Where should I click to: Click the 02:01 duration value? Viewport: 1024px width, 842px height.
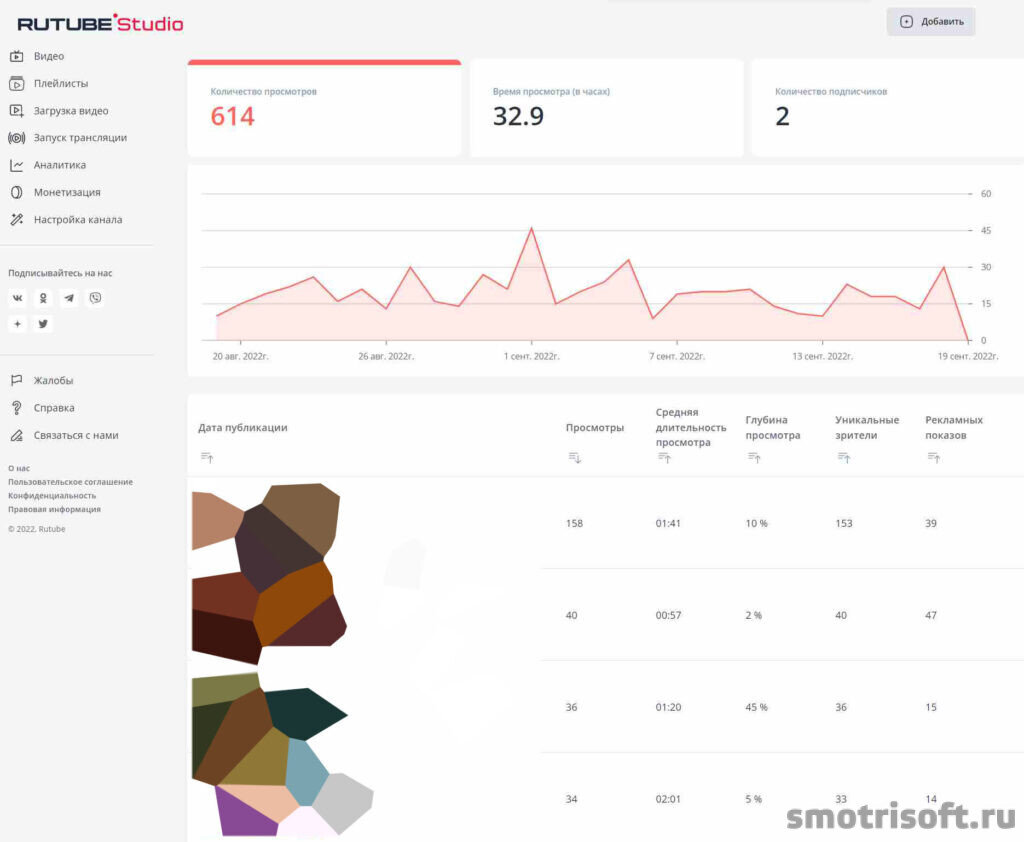[x=668, y=799]
